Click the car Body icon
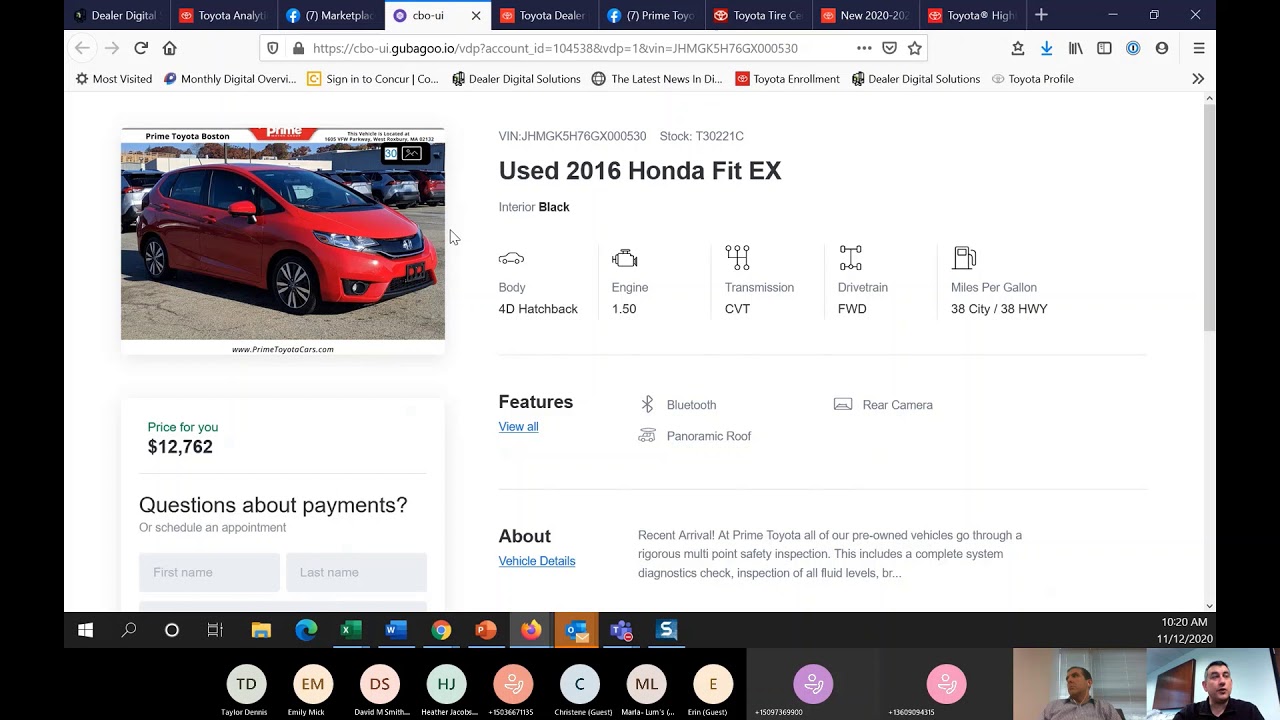This screenshot has width=1280, height=720. tap(511, 259)
